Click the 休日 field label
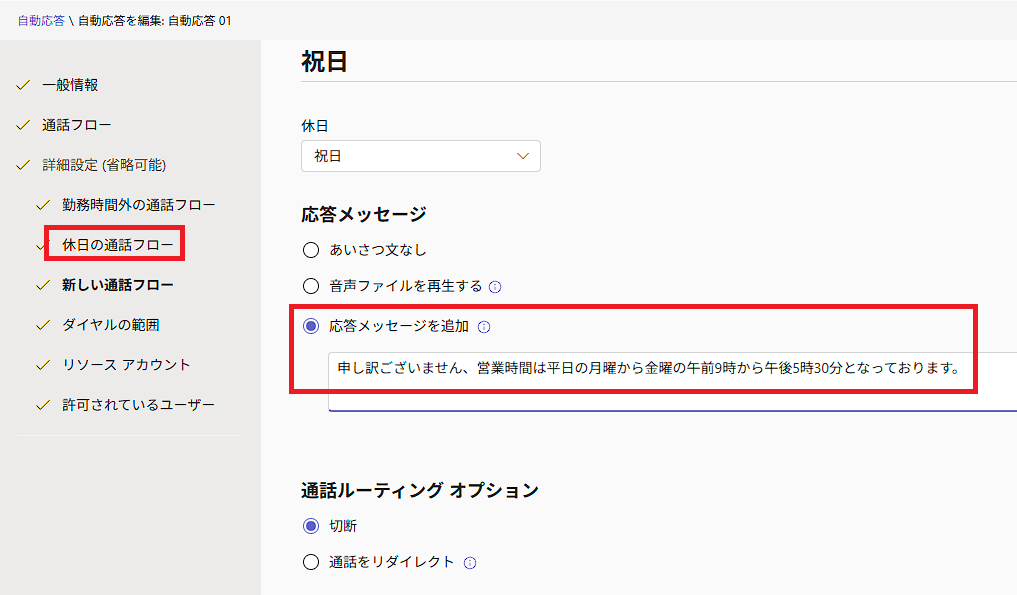 pyautogui.click(x=315, y=126)
